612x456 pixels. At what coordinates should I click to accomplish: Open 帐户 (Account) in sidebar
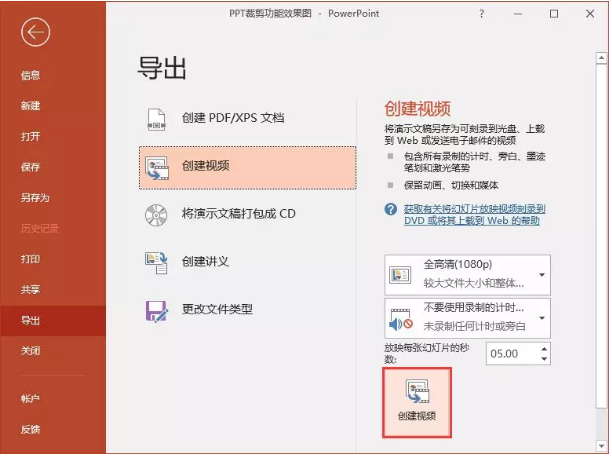[31, 399]
